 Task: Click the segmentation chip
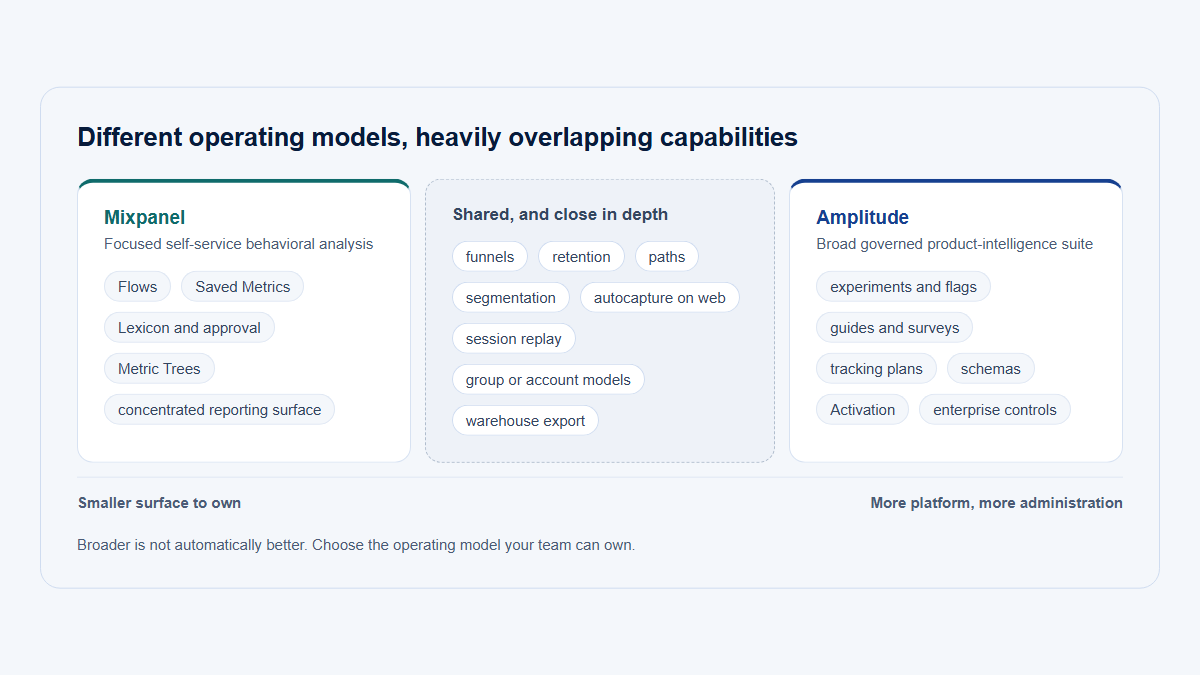511,298
